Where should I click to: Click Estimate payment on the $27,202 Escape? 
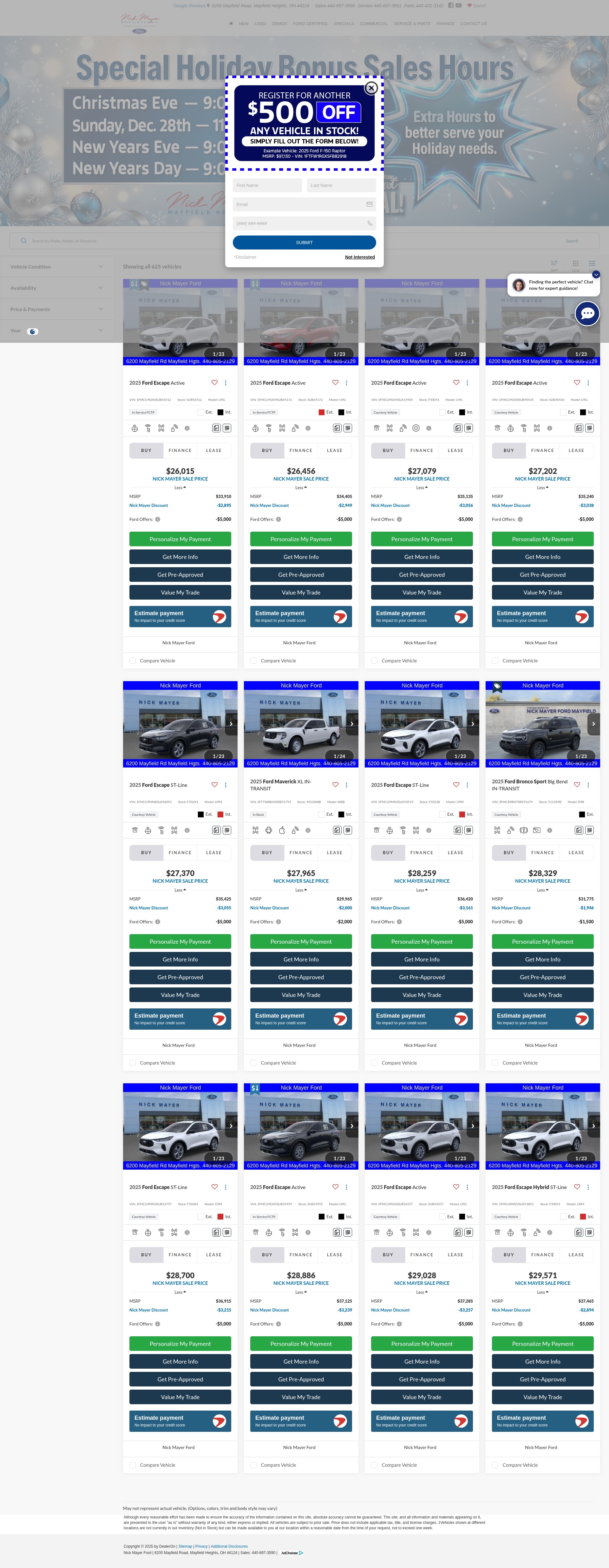click(x=543, y=617)
